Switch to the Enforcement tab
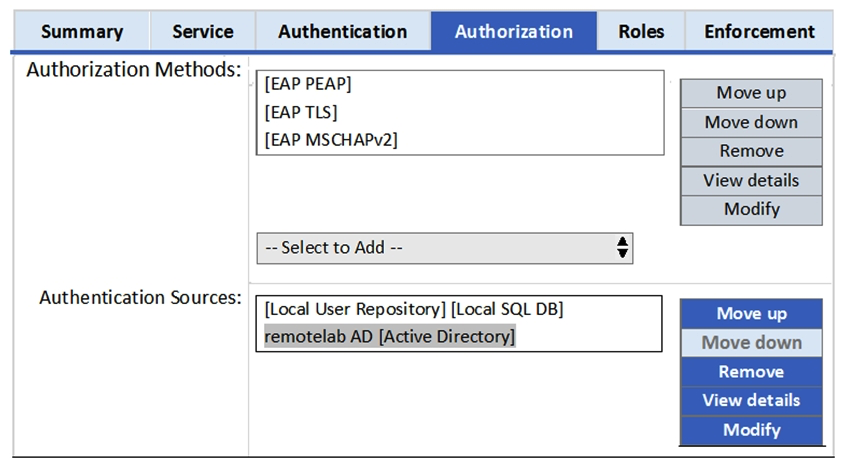This screenshot has width=844, height=467. (x=759, y=31)
